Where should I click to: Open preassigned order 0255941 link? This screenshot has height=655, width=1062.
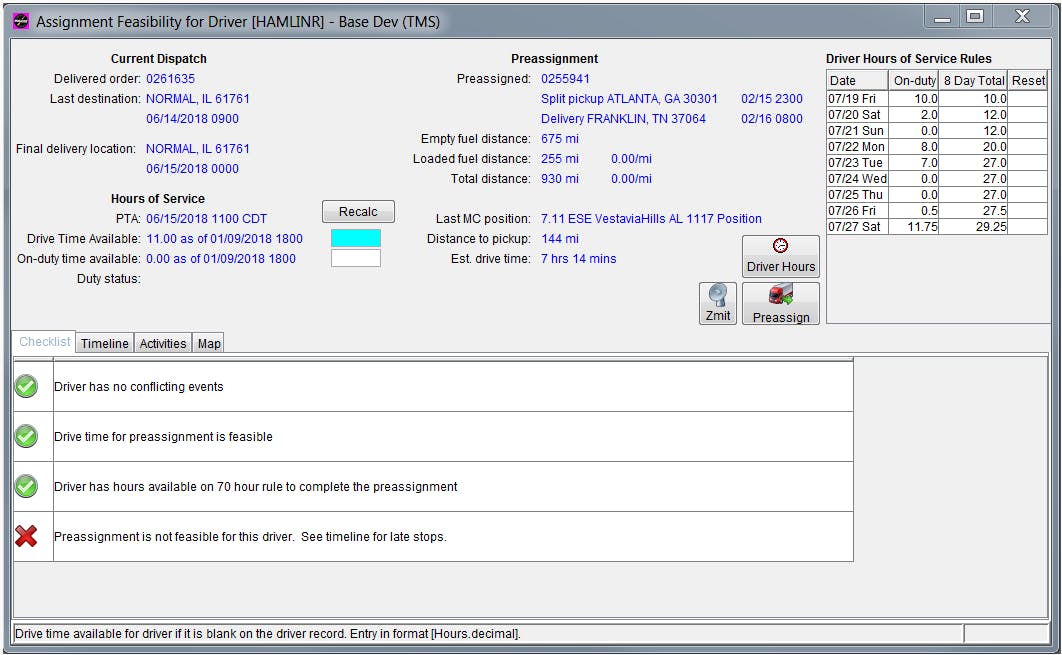[x=566, y=78]
